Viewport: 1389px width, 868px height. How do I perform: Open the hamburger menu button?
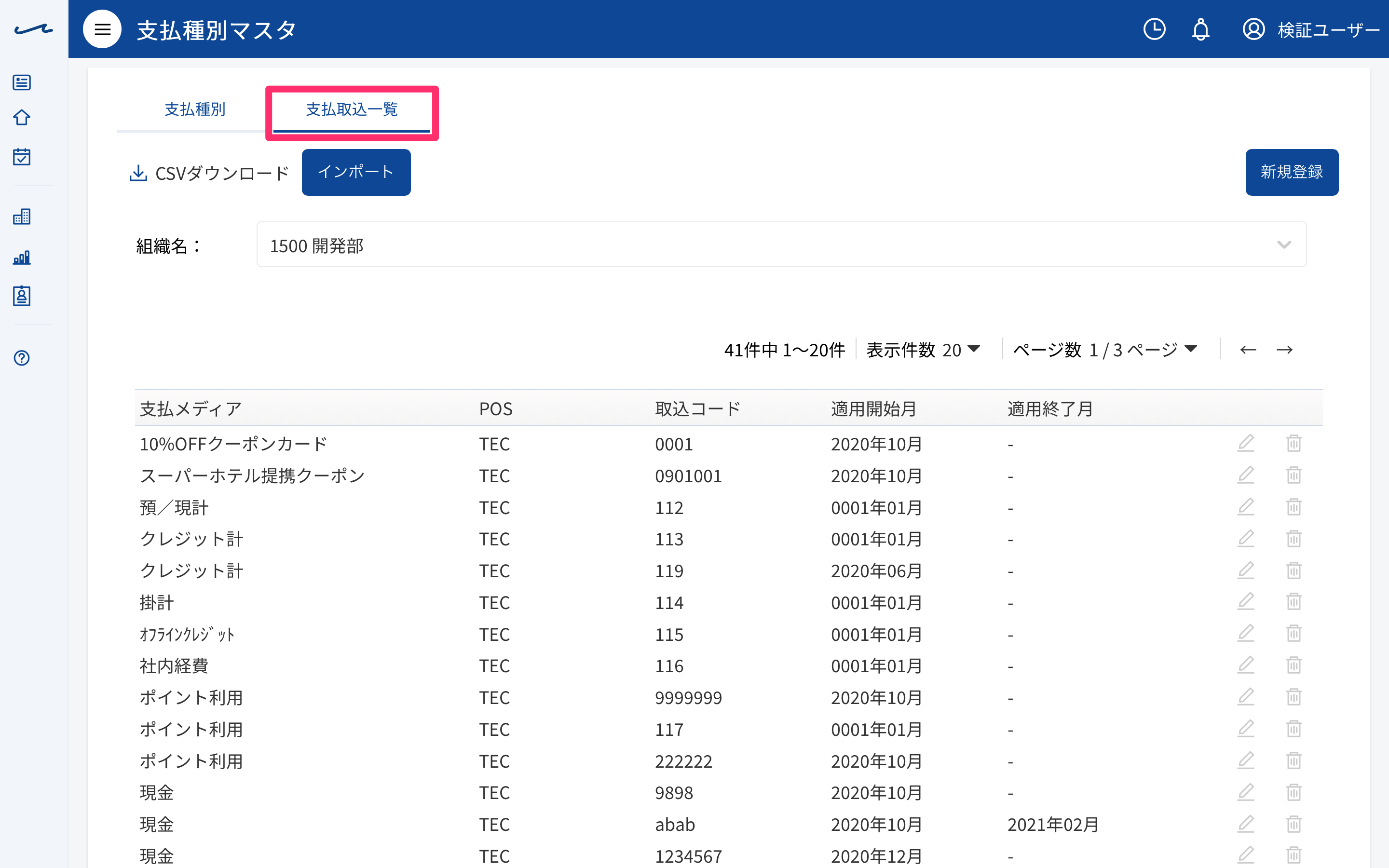click(102, 29)
